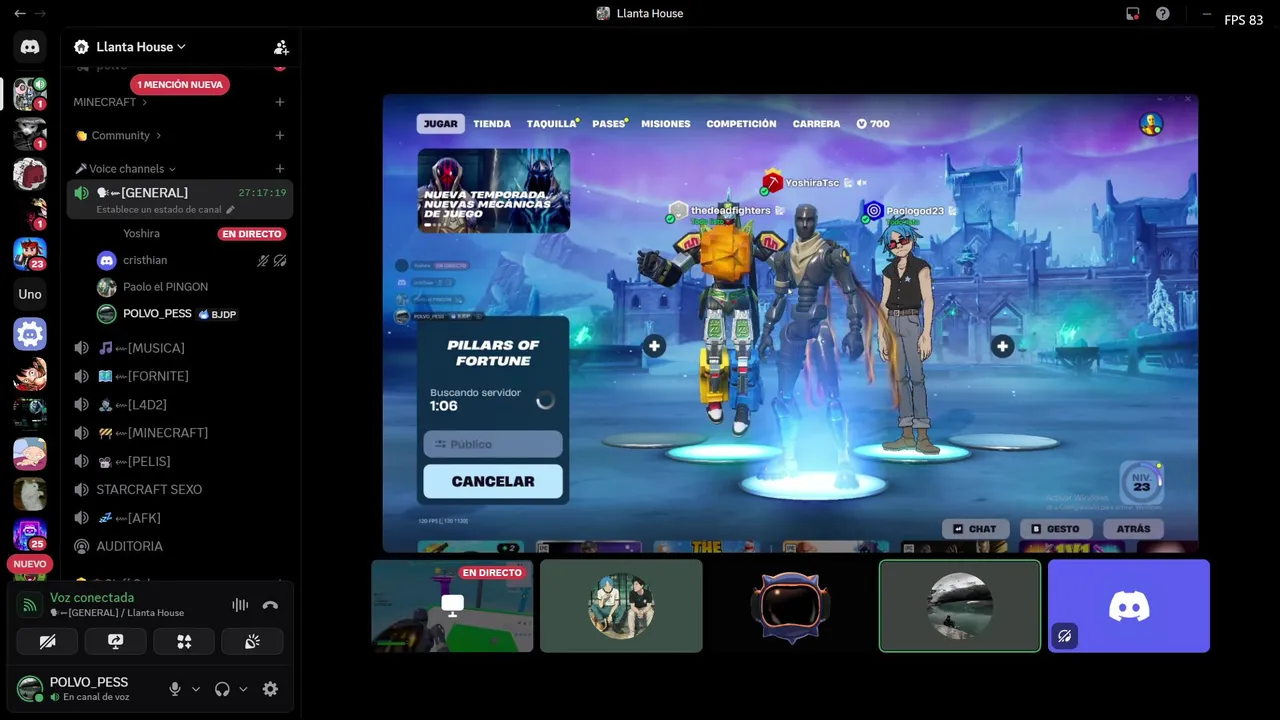Join the [PELIS] voice channel
Screen dimensions: 1280x720
pos(180,461)
